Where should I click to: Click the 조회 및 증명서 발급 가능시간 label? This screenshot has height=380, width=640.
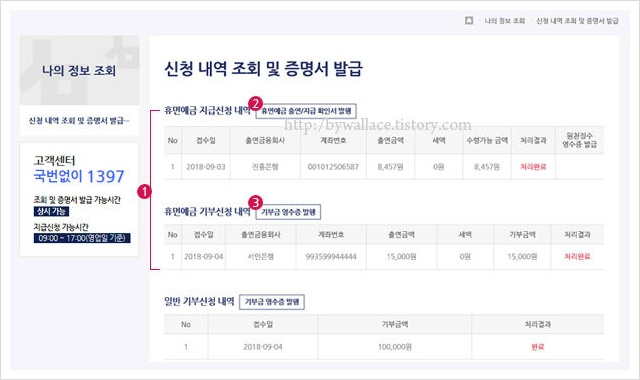click(77, 200)
